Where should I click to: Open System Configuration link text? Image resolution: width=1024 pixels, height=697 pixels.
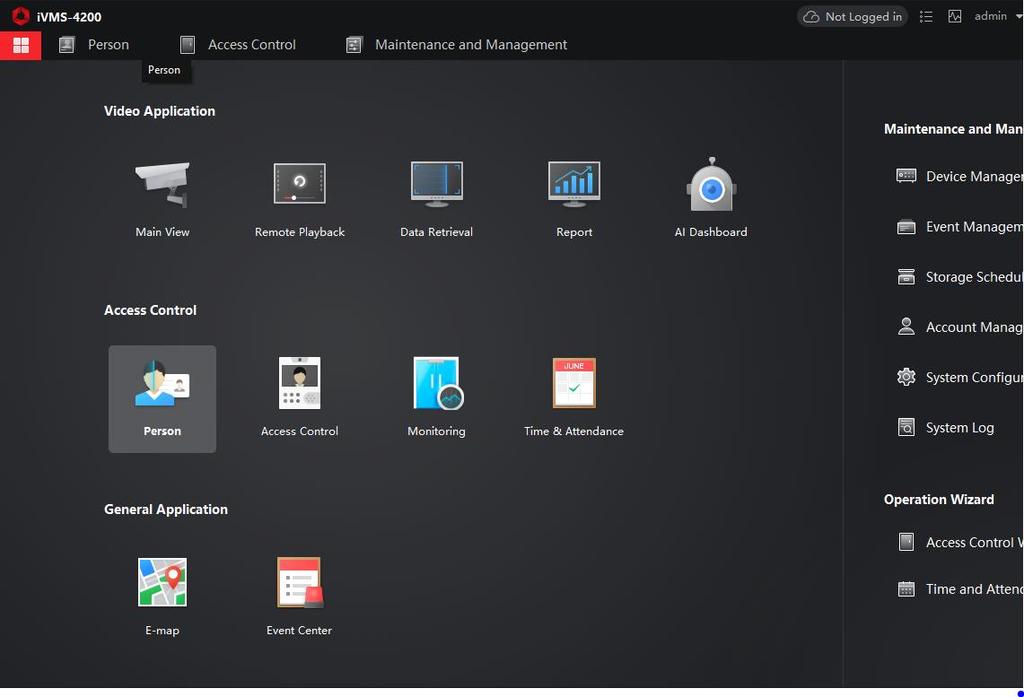pos(974,378)
